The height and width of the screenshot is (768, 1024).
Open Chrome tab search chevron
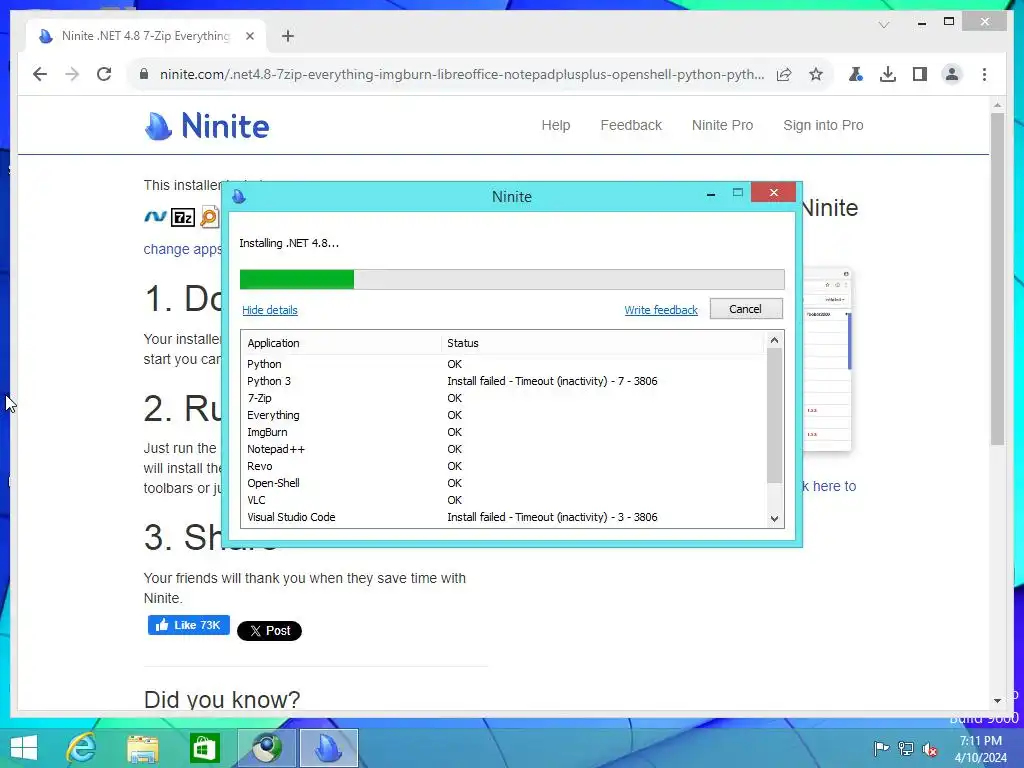[x=884, y=25]
